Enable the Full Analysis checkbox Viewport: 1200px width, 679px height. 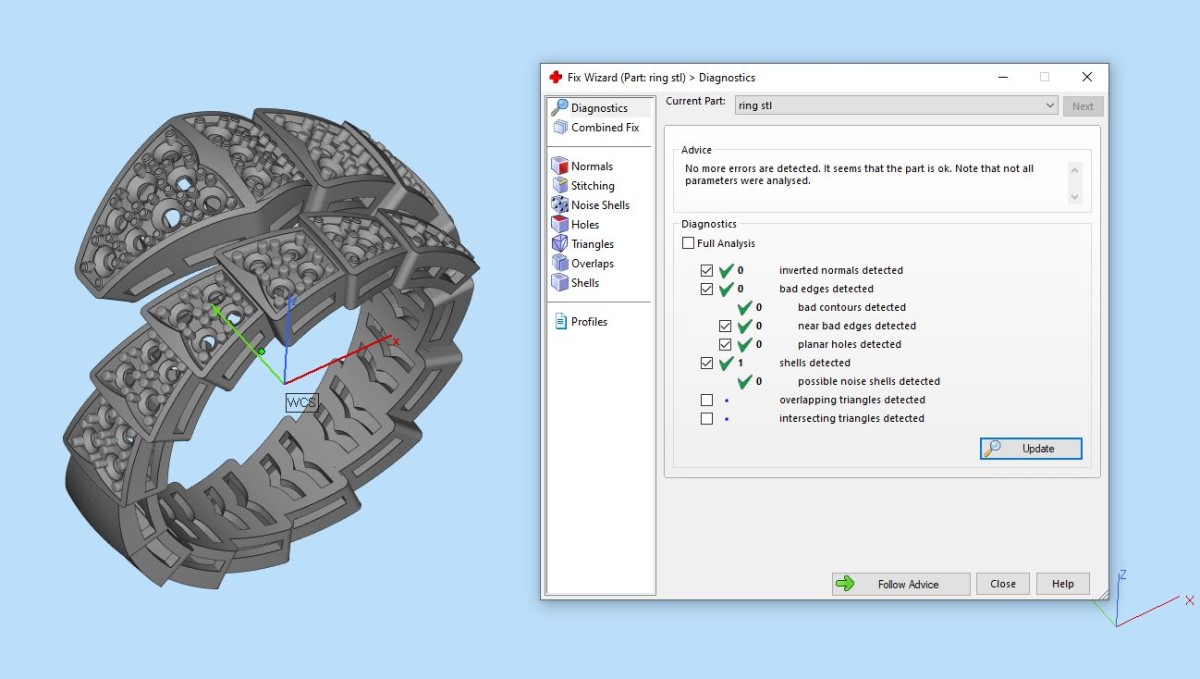point(688,243)
